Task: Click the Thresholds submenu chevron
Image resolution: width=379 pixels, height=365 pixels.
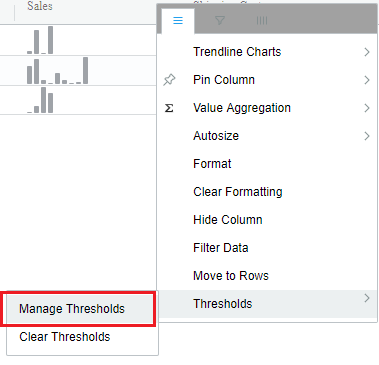Action: click(x=367, y=298)
